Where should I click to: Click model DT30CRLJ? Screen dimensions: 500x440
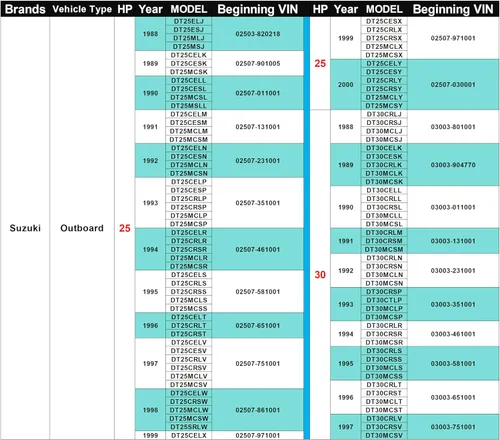click(x=384, y=114)
